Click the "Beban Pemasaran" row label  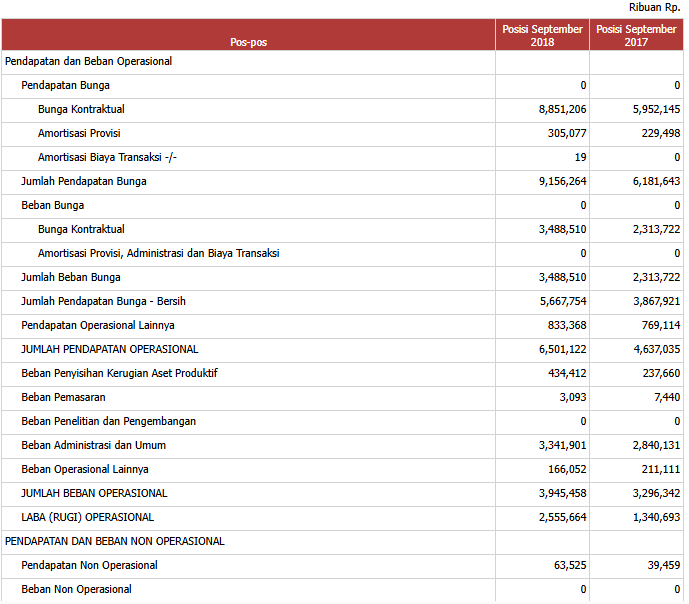pos(63,397)
